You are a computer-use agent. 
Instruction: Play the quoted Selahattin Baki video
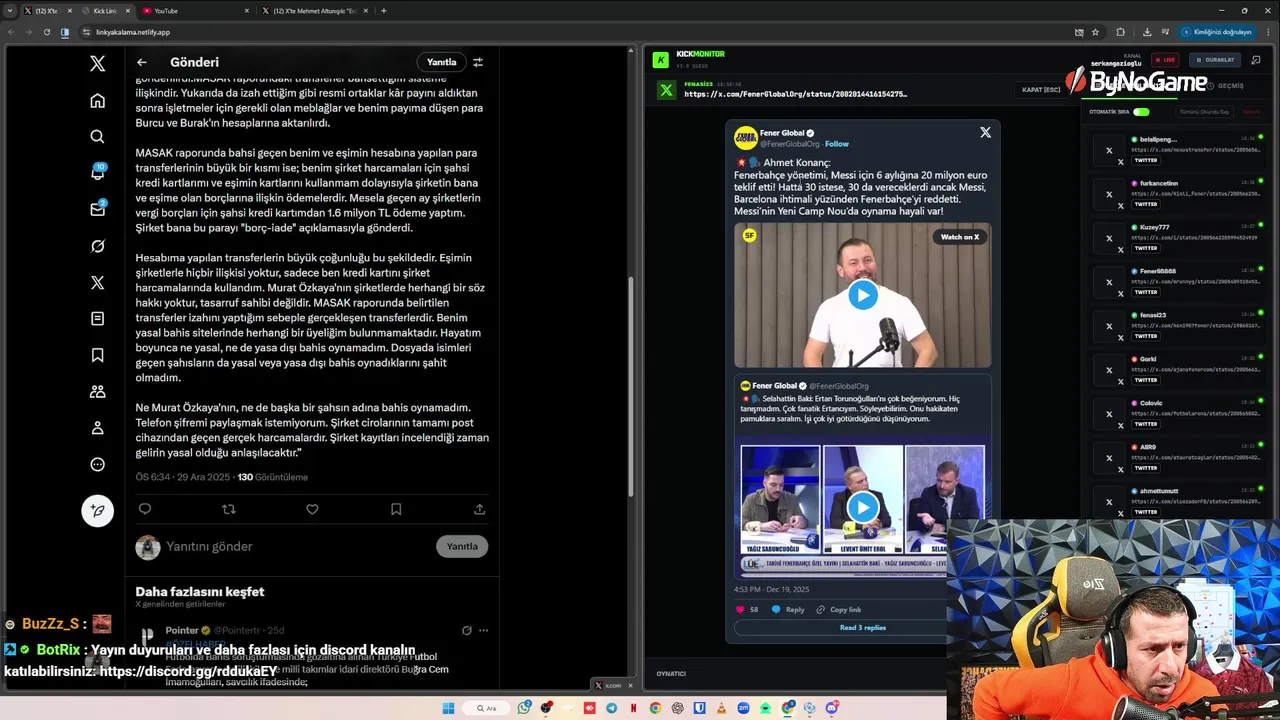863,507
